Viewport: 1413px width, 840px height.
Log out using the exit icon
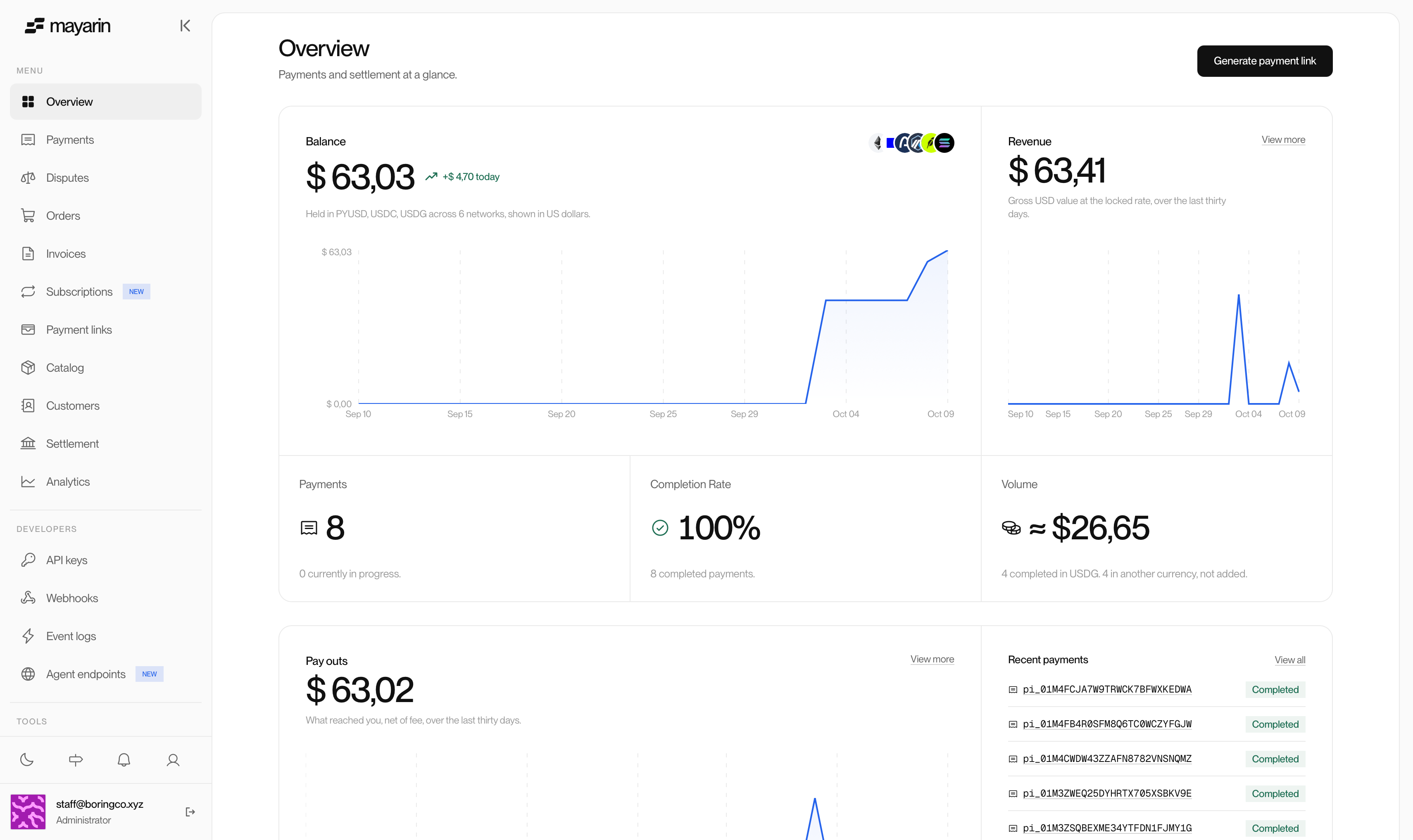[x=190, y=812]
